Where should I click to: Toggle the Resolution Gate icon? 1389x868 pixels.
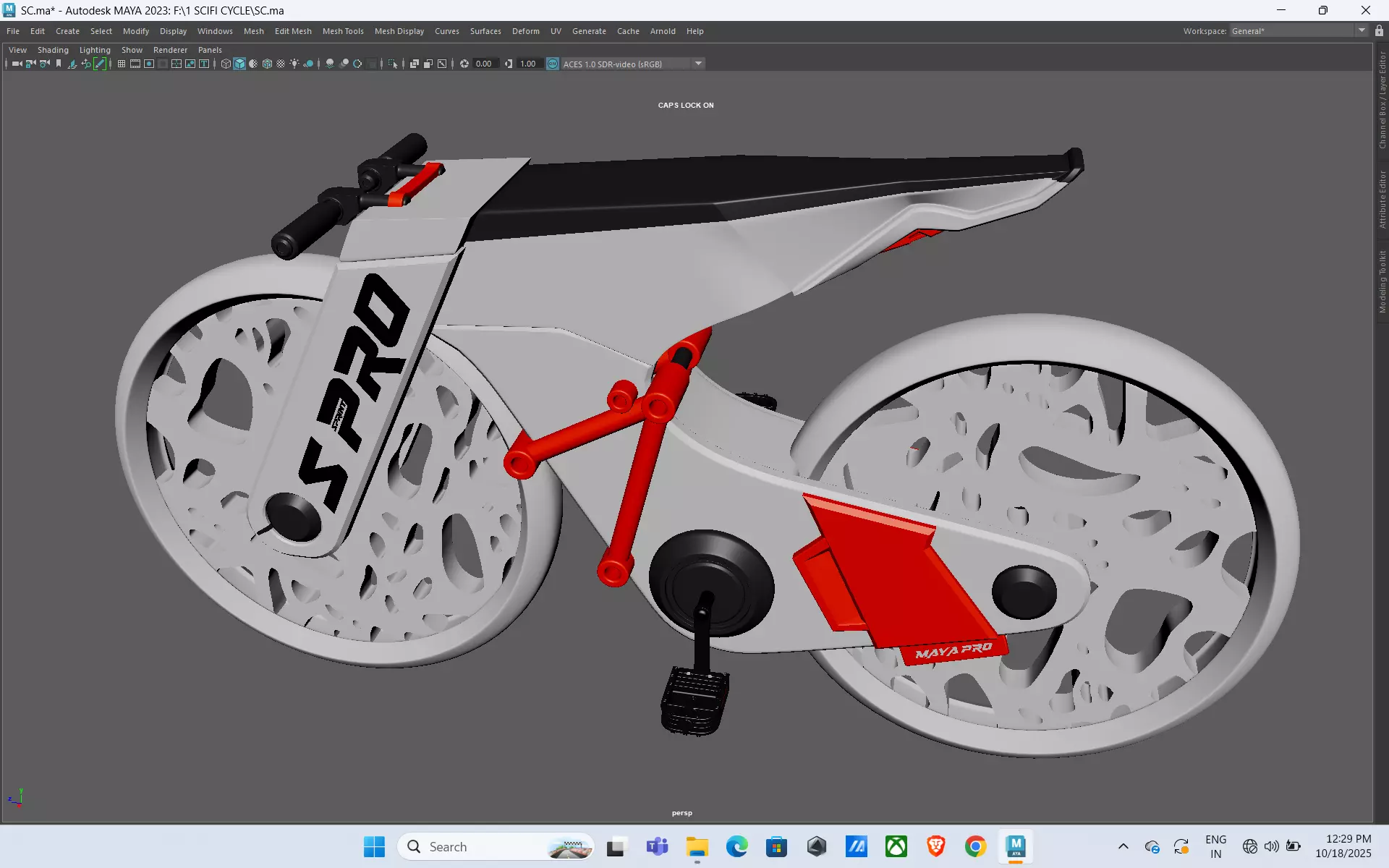click(x=149, y=64)
